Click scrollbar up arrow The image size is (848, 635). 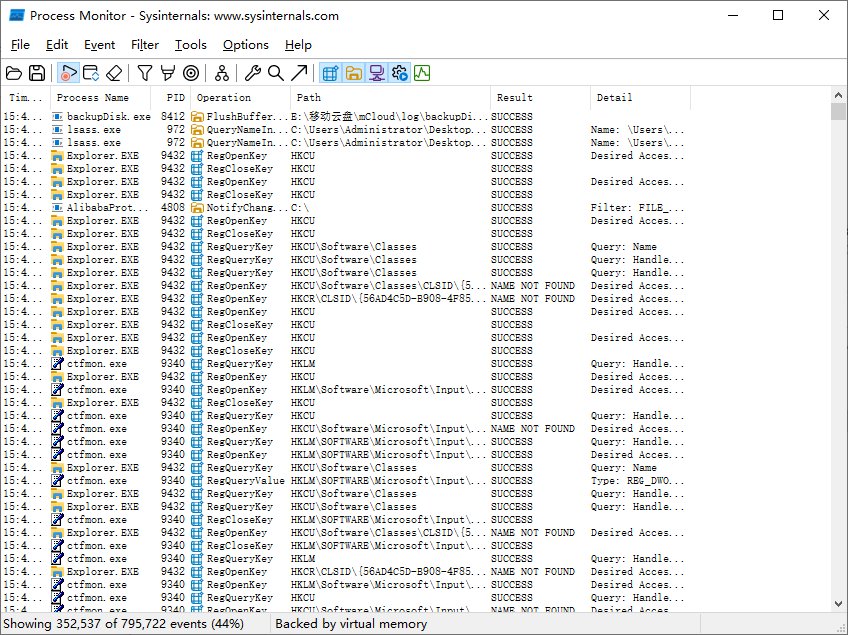(838, 95)
